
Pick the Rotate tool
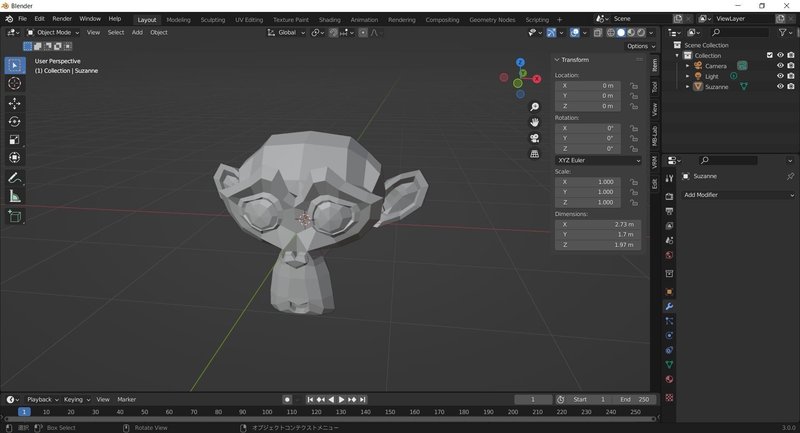point(15,121)
